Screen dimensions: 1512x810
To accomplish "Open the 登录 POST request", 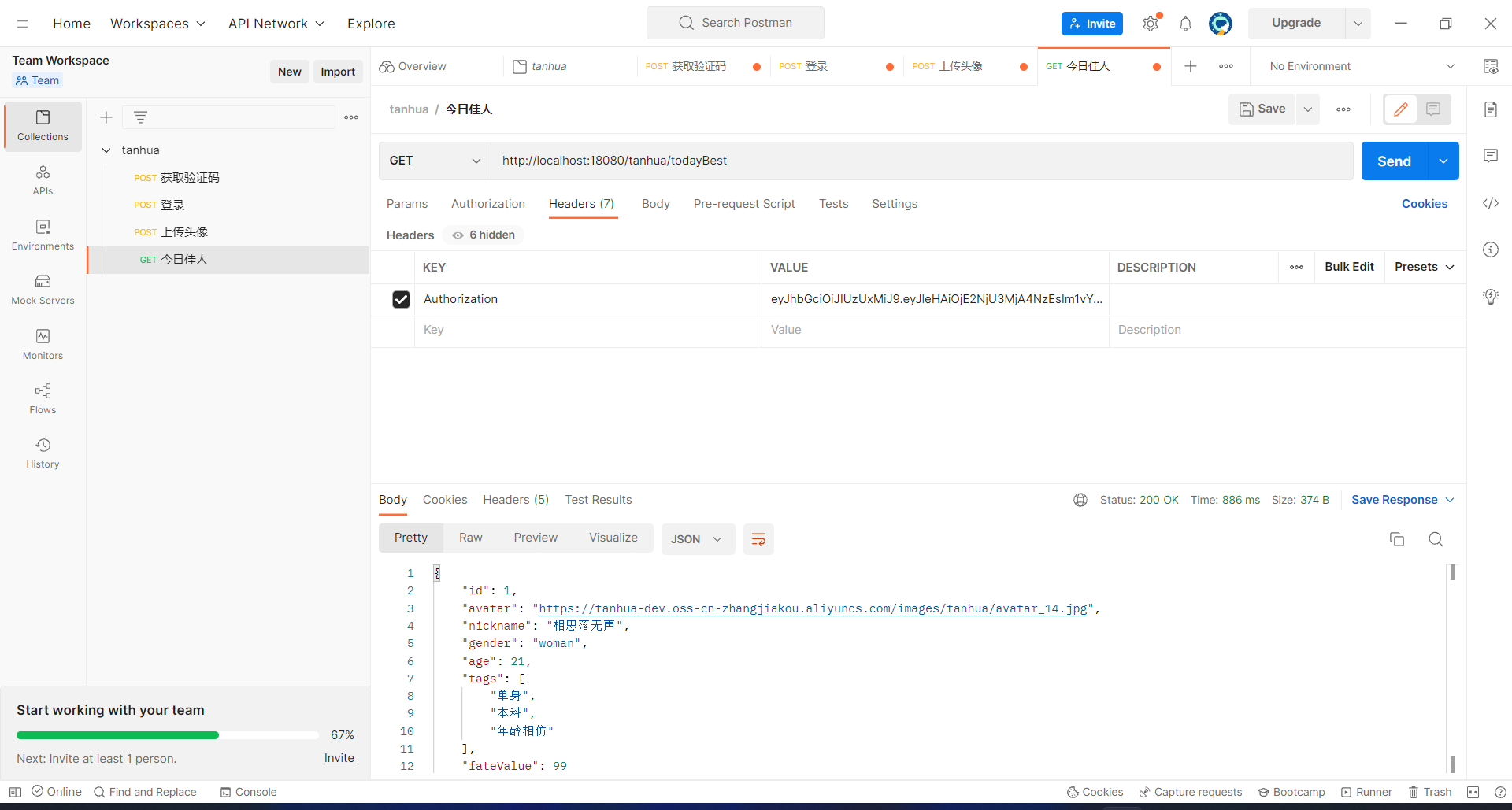I will pyautogui.click(x=228, y=205).
